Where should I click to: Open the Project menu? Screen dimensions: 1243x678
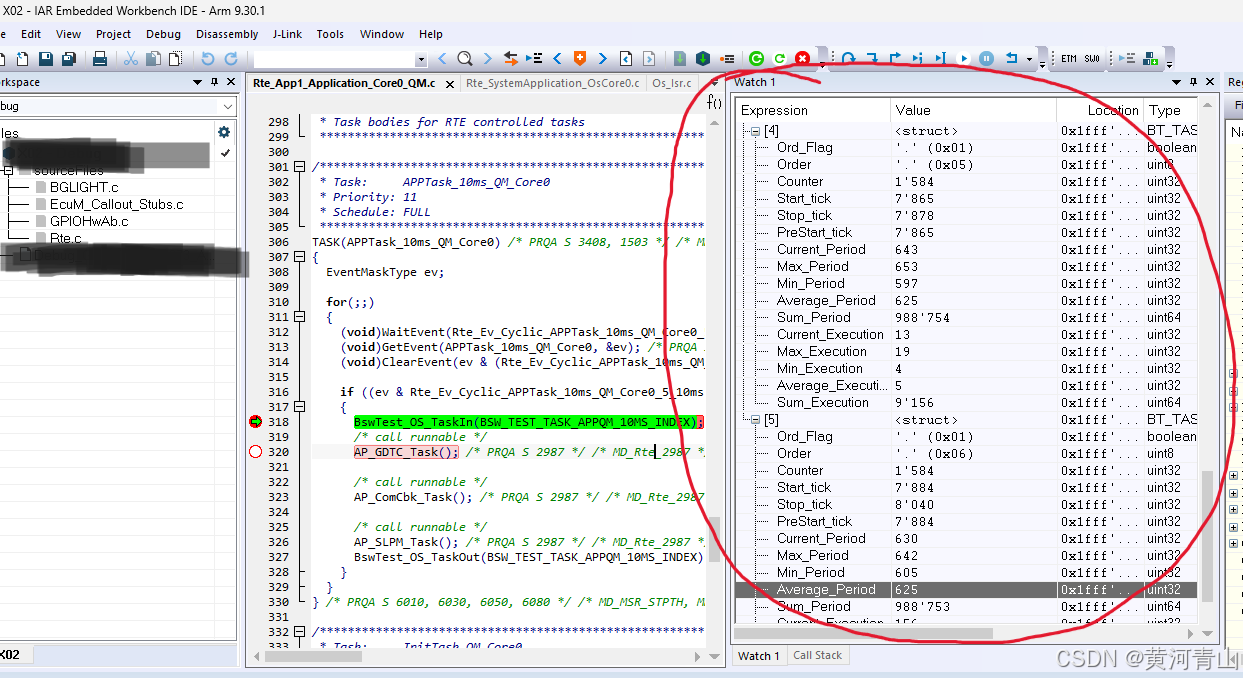tap(114, 34)
